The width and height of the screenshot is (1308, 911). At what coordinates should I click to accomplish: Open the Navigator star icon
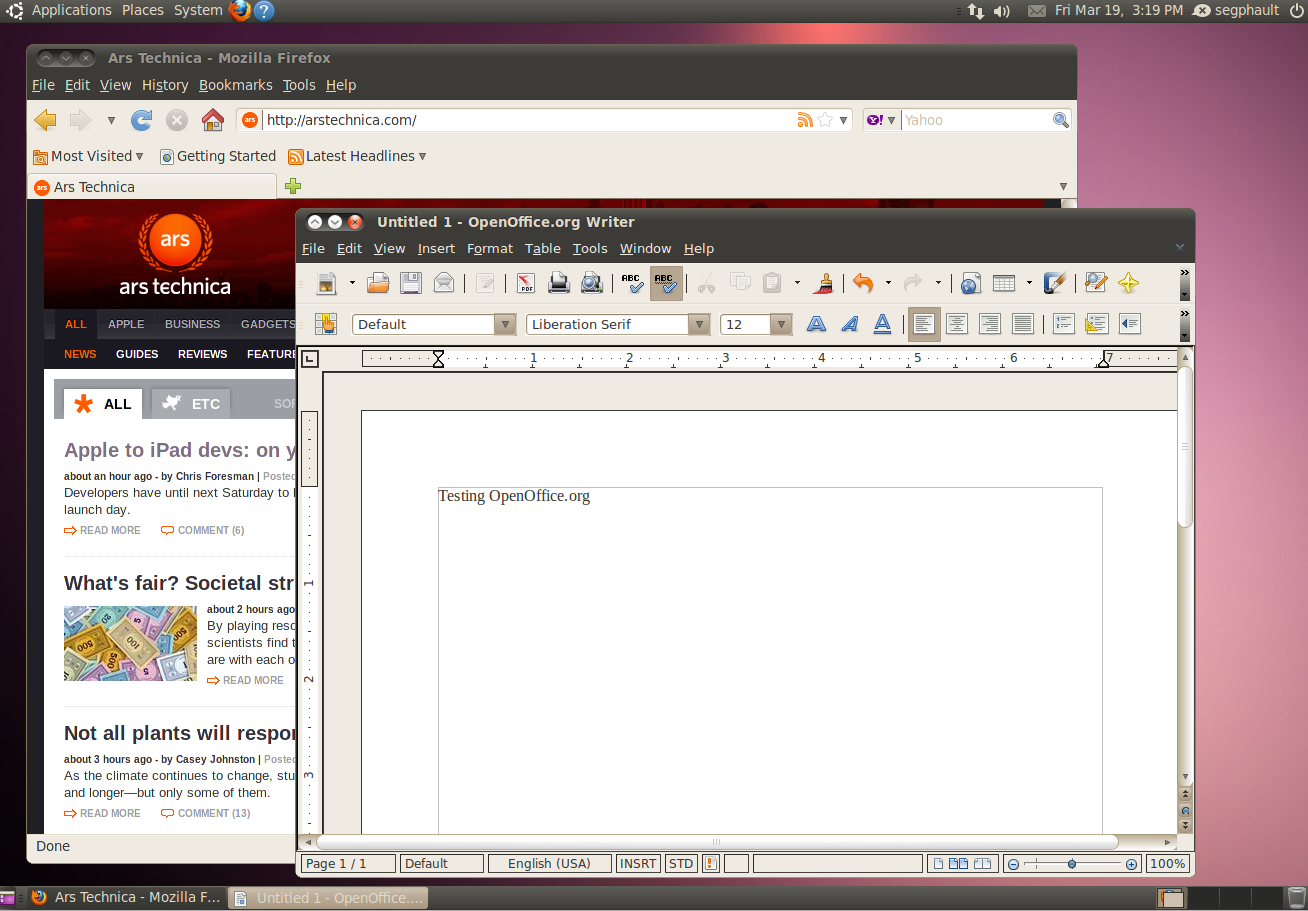click(x=1129, y=284)
